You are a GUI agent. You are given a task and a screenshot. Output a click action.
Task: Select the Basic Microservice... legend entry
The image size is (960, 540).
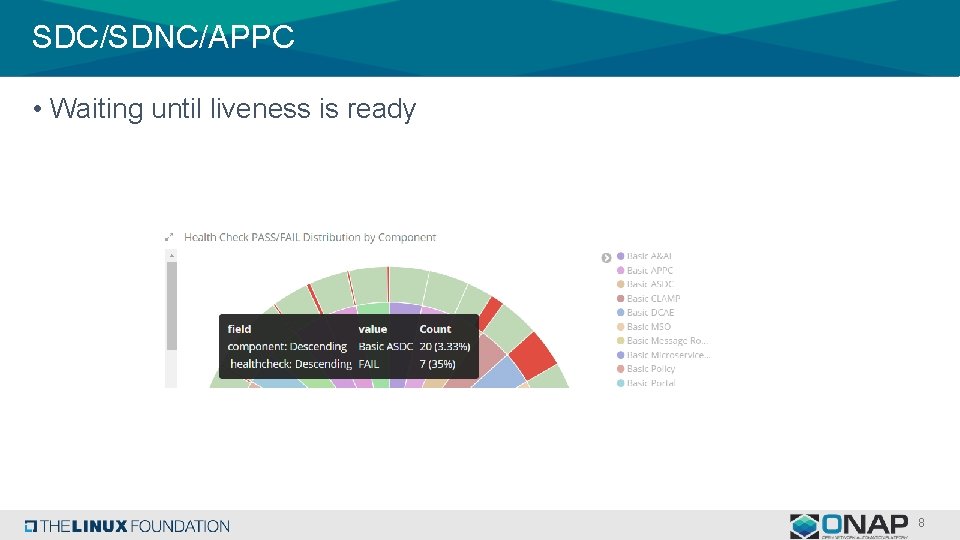[663, 354]
